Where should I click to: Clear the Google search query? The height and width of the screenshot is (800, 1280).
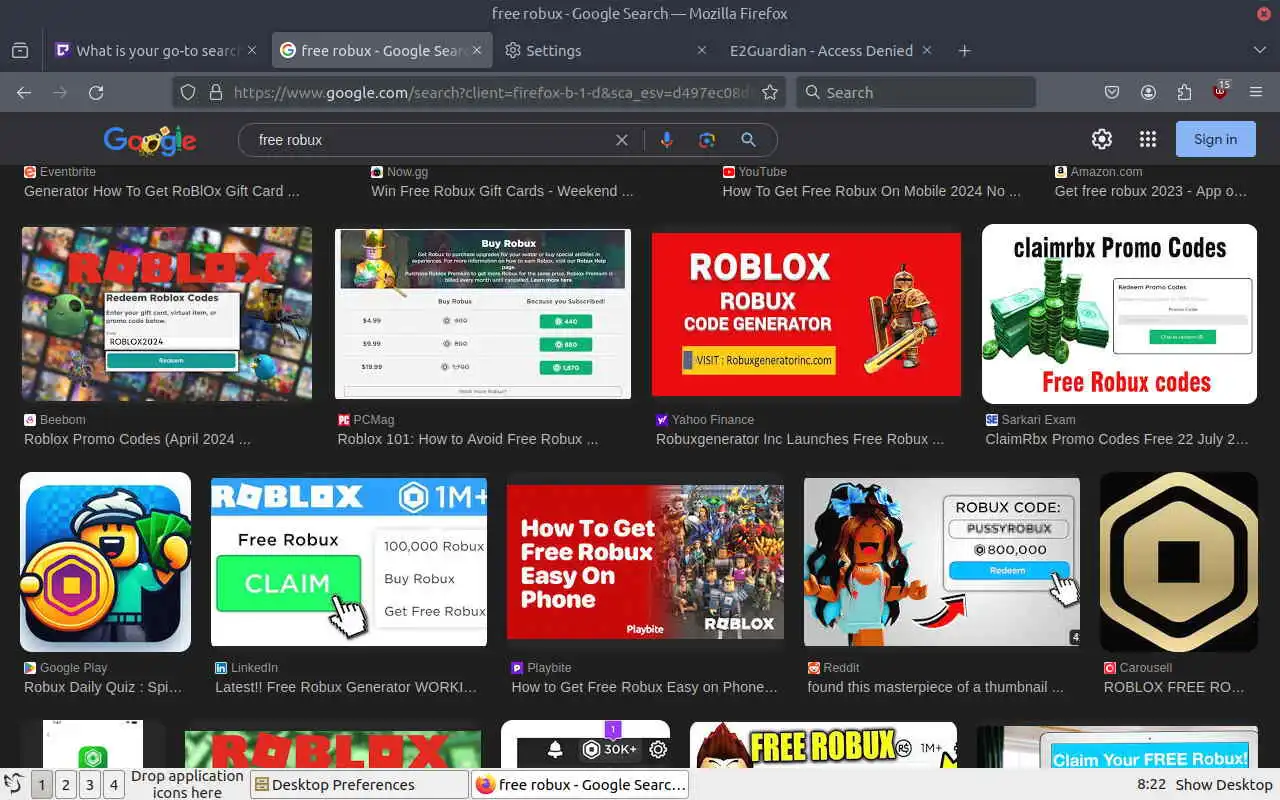point(622,140)
